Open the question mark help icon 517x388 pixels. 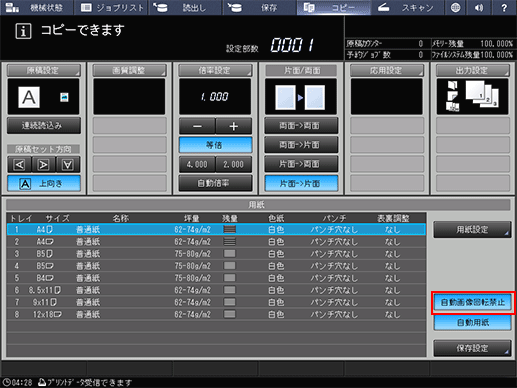(504, 7)
